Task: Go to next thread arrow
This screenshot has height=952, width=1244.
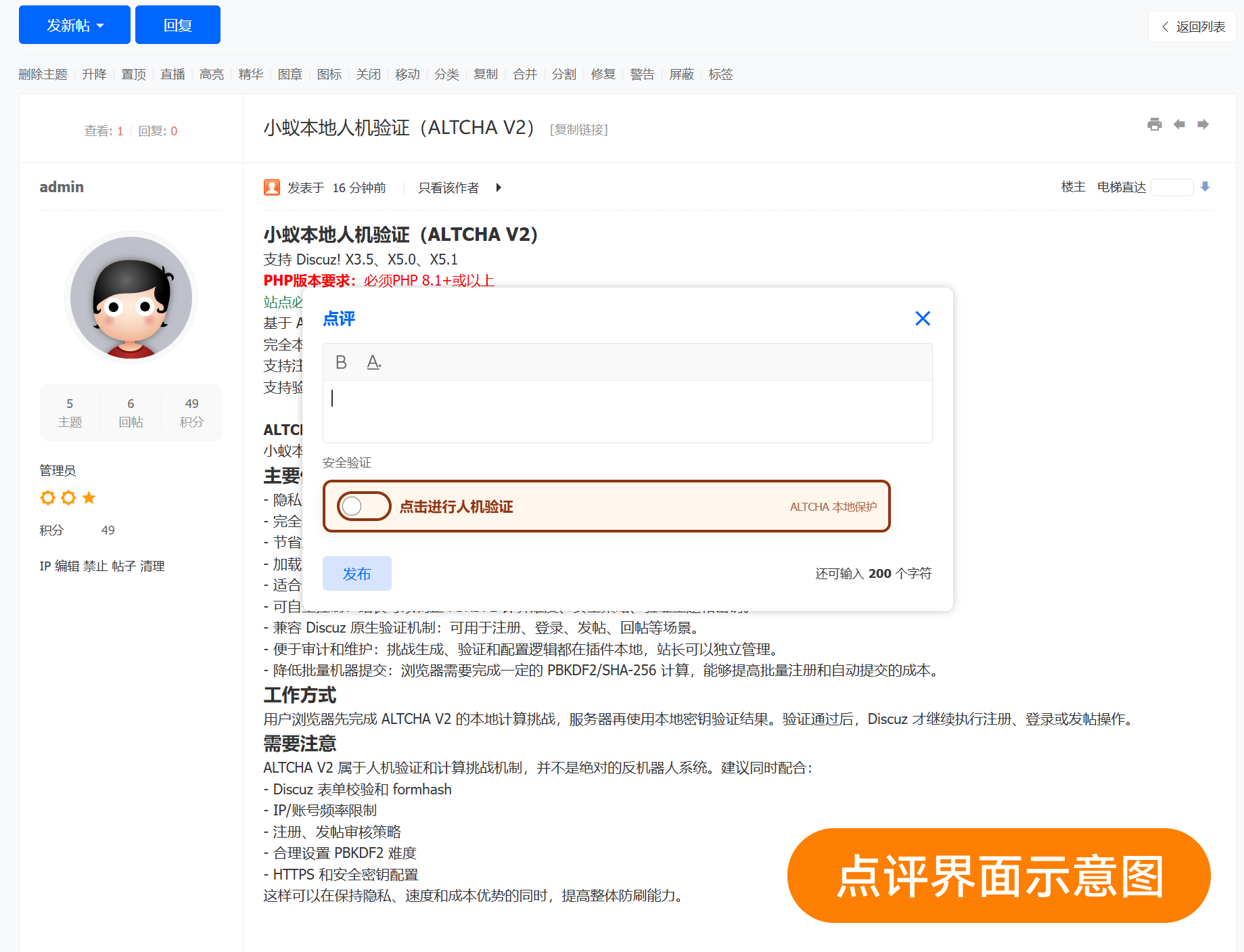Action: (x=1203, y=124)
